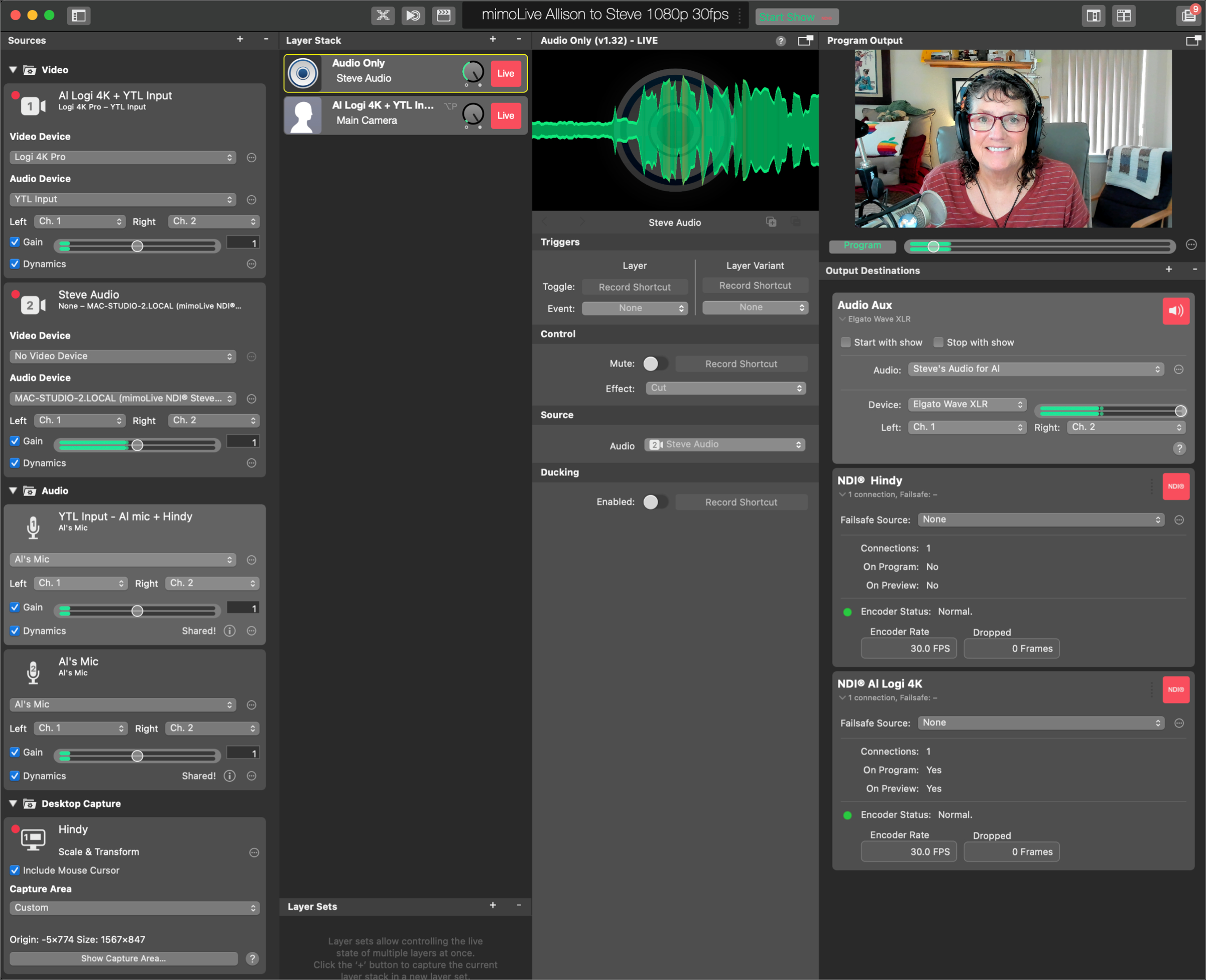Viewport: 1206px width, 980px height.
Task: Toggle the Sources sidebar toolbar icon
Action: (x=79, y=16)
